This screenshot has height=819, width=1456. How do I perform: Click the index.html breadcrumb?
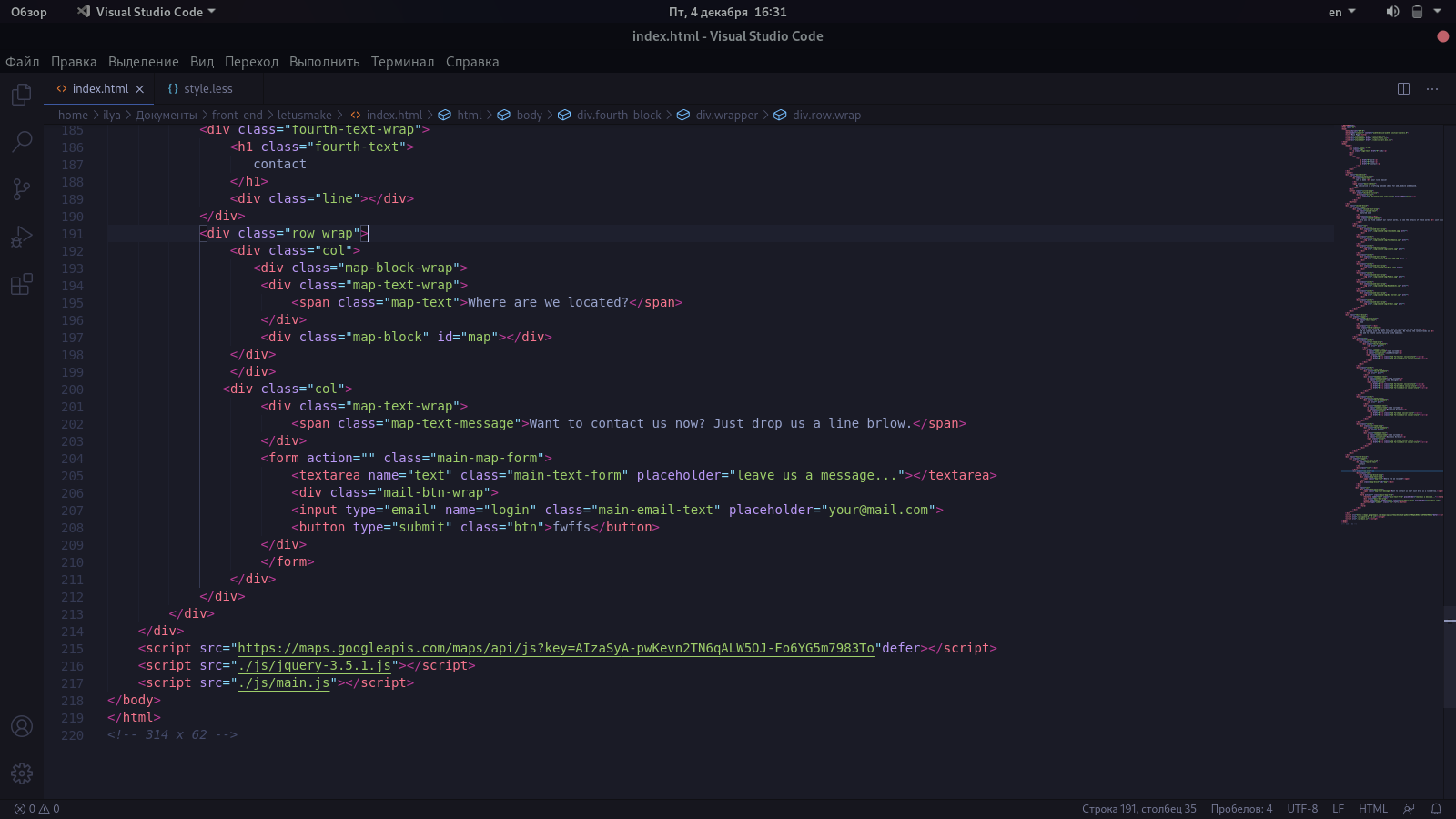click(x=394, y=116)
